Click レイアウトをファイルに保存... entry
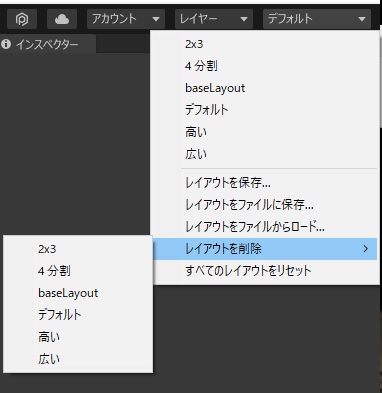The height and width of the screenshot is (393, 382). 265,205
